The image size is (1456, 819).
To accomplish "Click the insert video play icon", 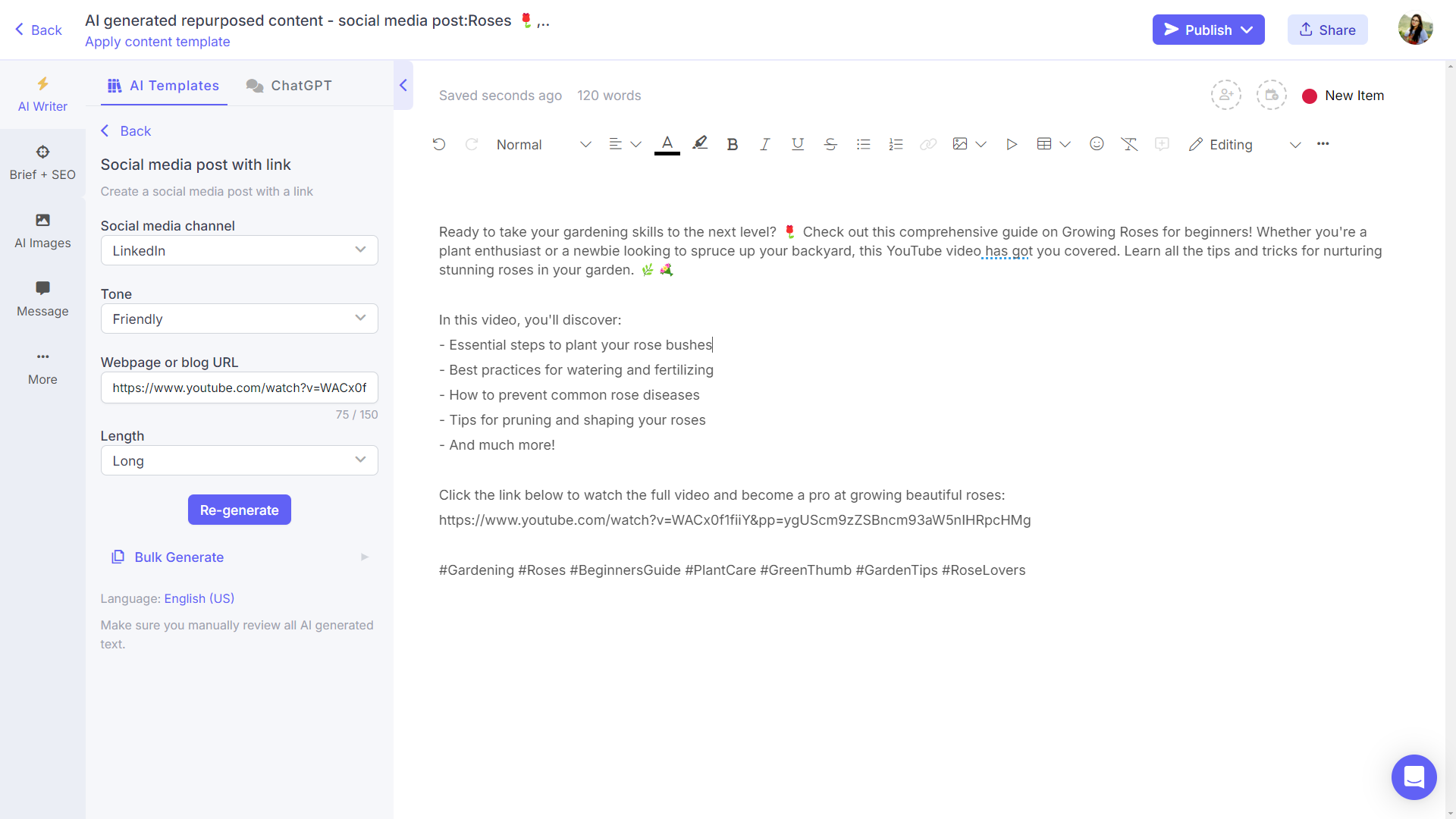I will pos(1011,144).
